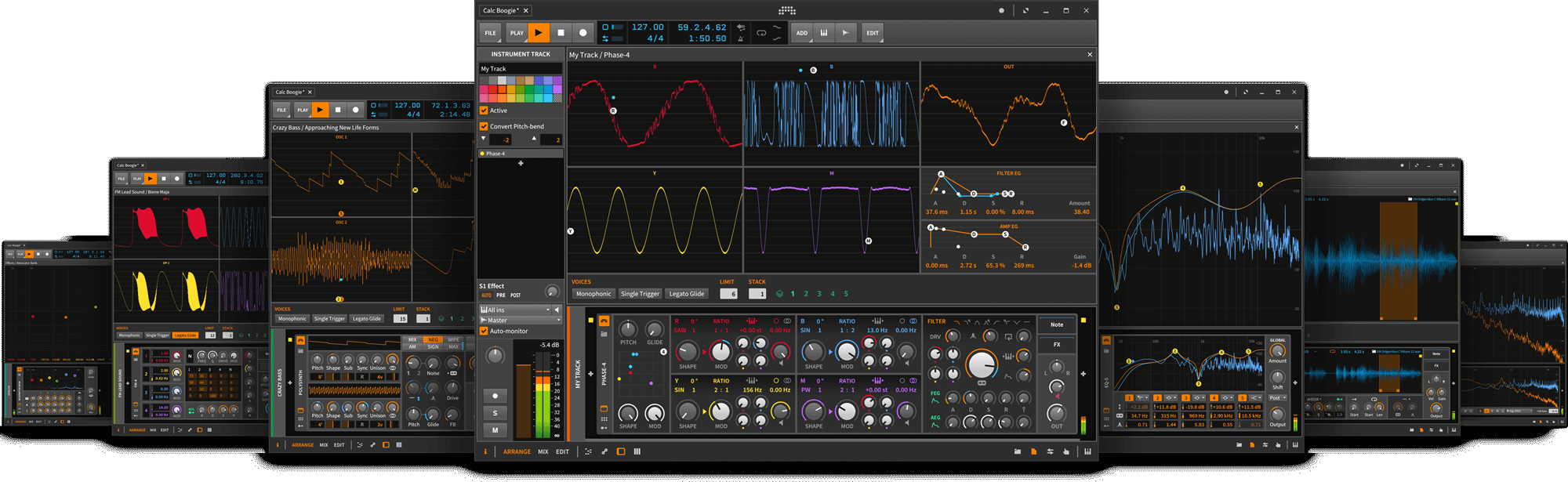Viewport: 1568px width, 482px height.
Task: Open the PLAY menu in the front window
Action: click(517, 33)
